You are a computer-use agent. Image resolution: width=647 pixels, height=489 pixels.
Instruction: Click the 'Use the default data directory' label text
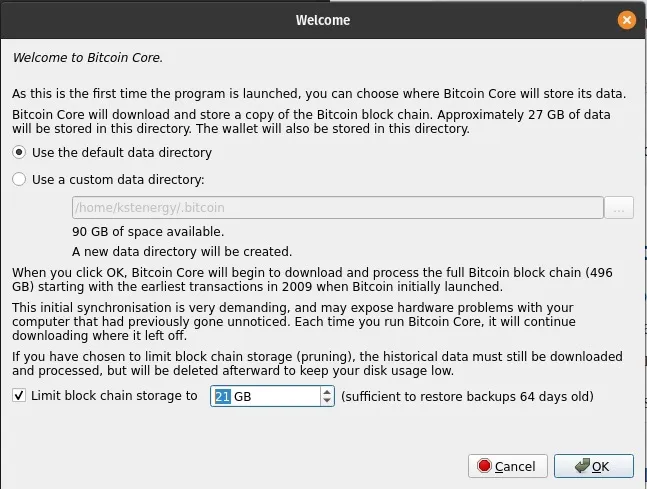(x=122, y=153)
